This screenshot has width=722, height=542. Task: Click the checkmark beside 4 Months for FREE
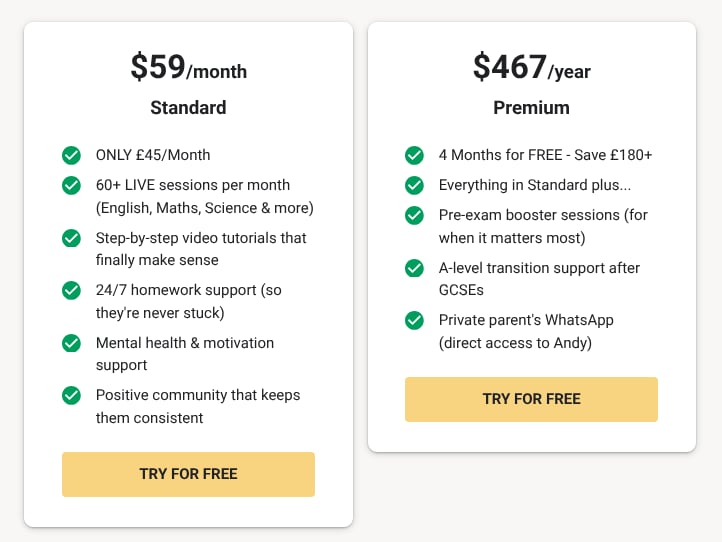(414, 155)
